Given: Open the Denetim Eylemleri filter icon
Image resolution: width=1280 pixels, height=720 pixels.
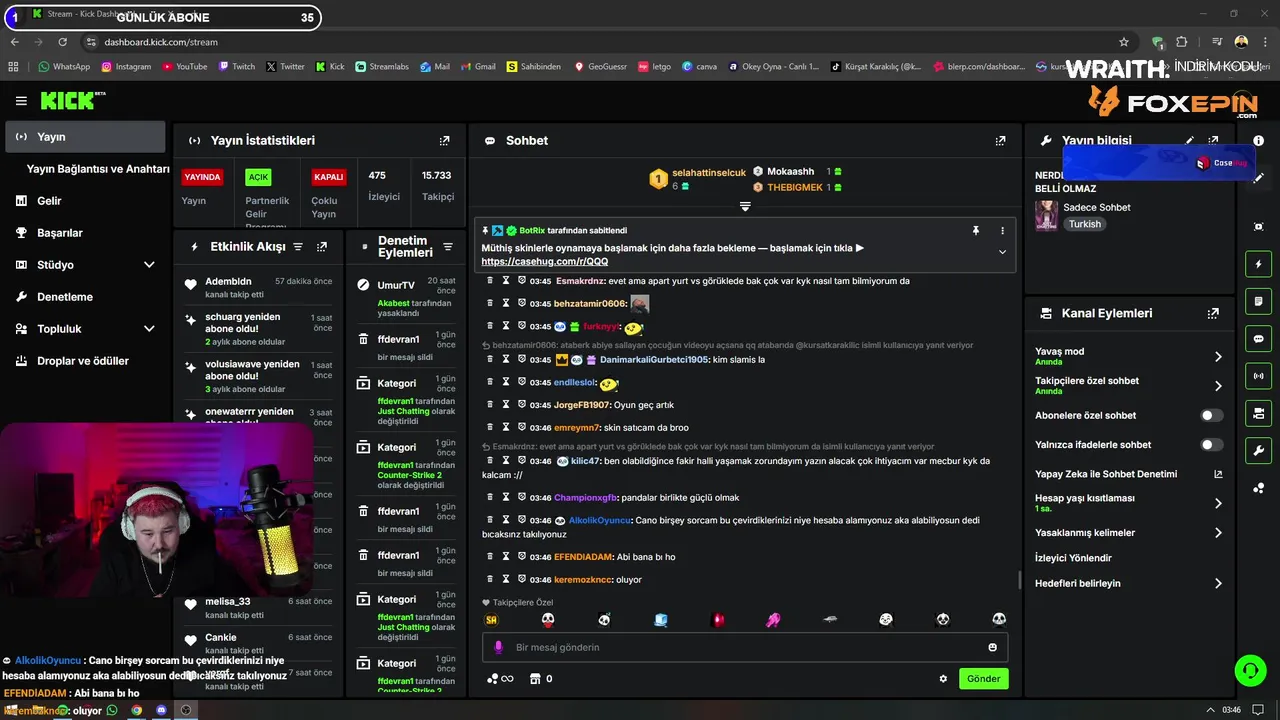Looking at the screenshot, I should click(x=448, y=247).
